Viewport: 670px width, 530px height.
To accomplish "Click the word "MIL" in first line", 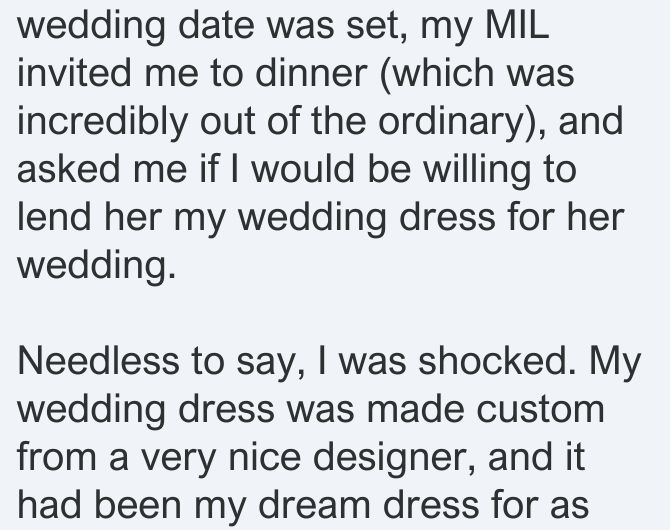I will 517,25.
